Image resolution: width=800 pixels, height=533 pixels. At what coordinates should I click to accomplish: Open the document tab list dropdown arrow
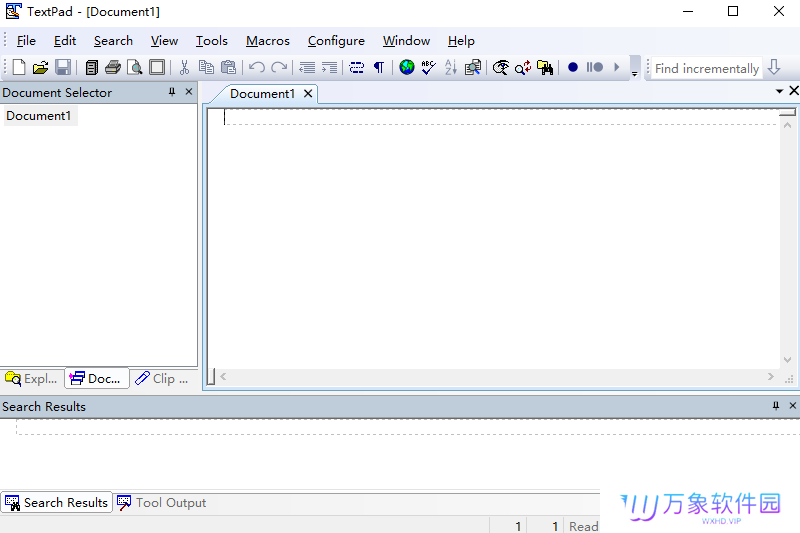point(779,91)
